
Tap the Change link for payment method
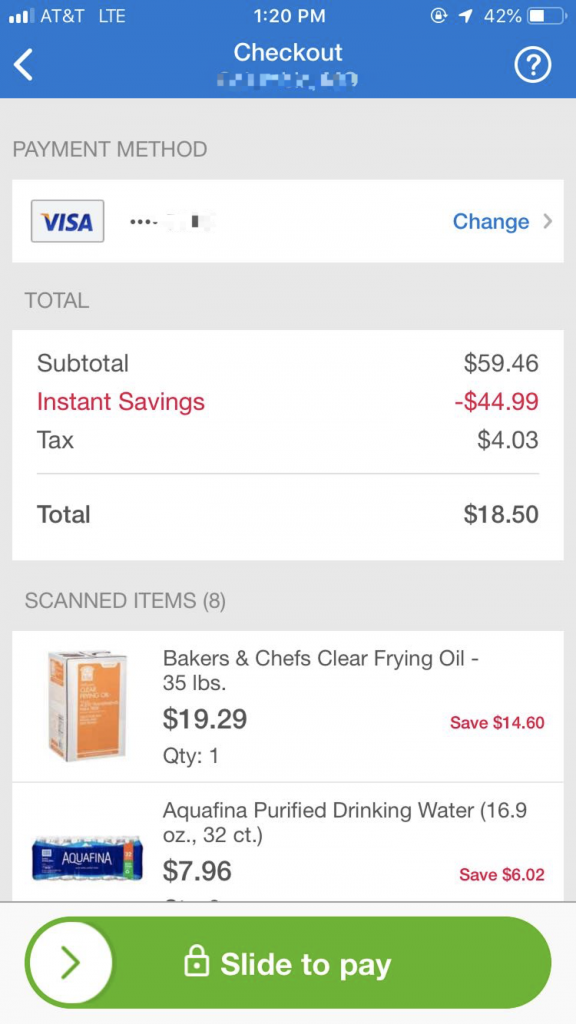pos(491,221)
